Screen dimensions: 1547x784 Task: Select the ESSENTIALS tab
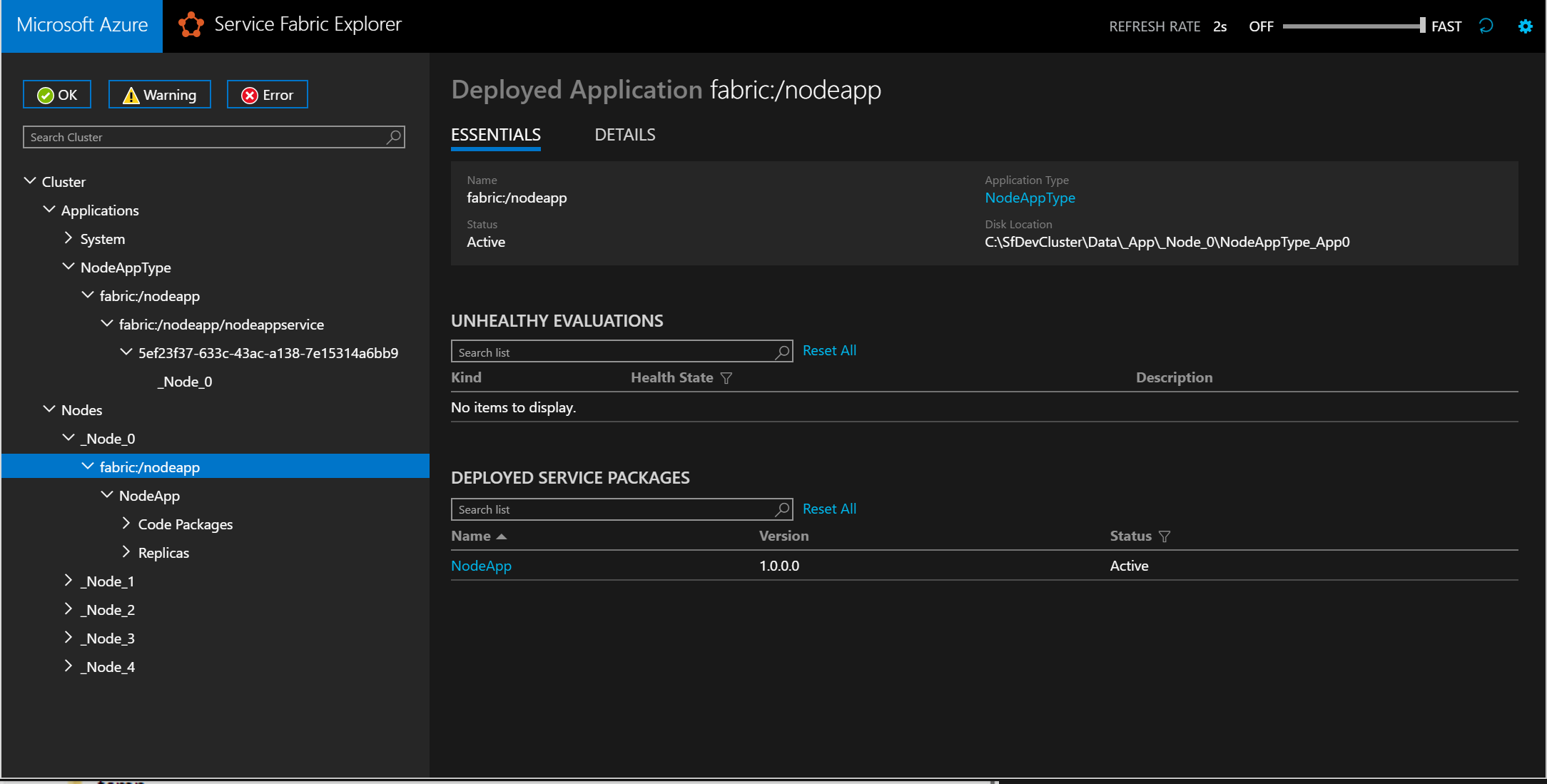(495, 134)
